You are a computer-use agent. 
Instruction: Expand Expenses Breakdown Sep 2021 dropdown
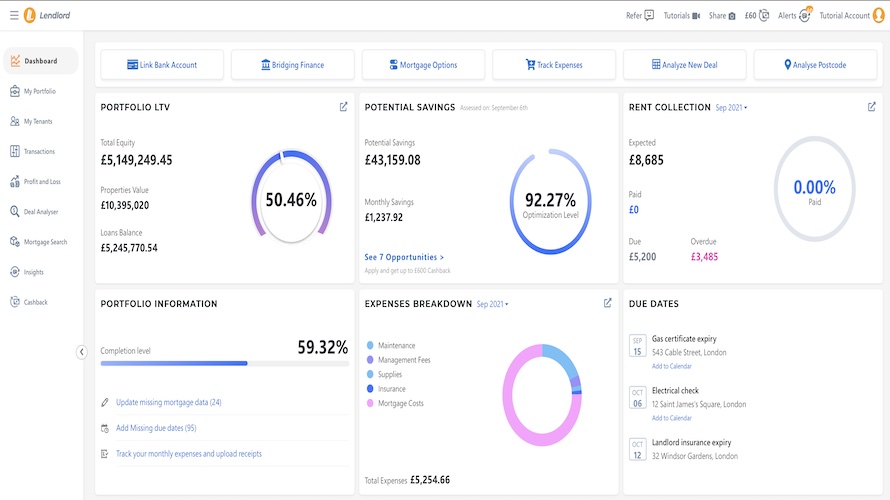point(492,304)
